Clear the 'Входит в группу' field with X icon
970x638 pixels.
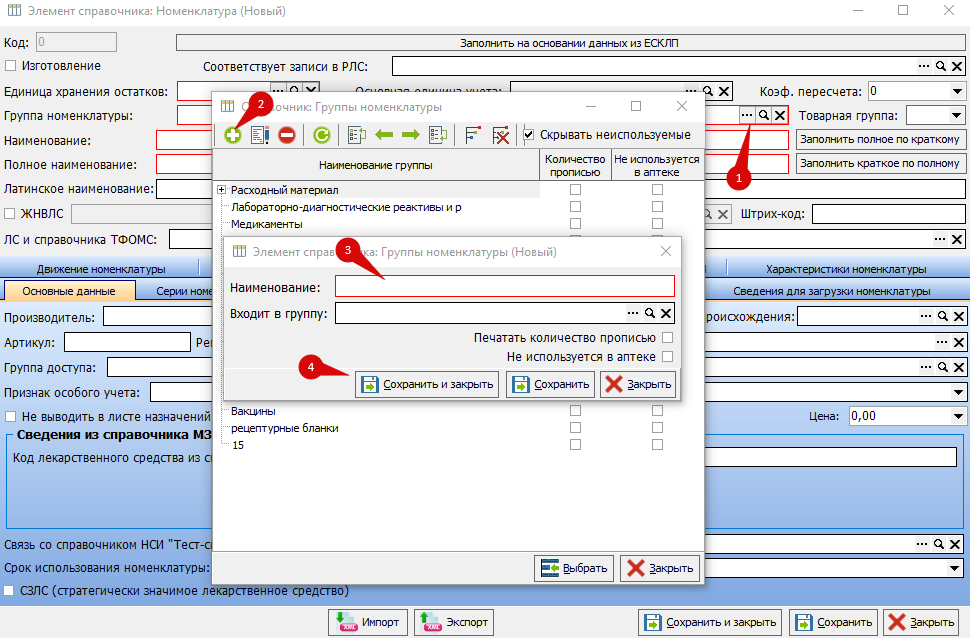click(x=666, y=314)
